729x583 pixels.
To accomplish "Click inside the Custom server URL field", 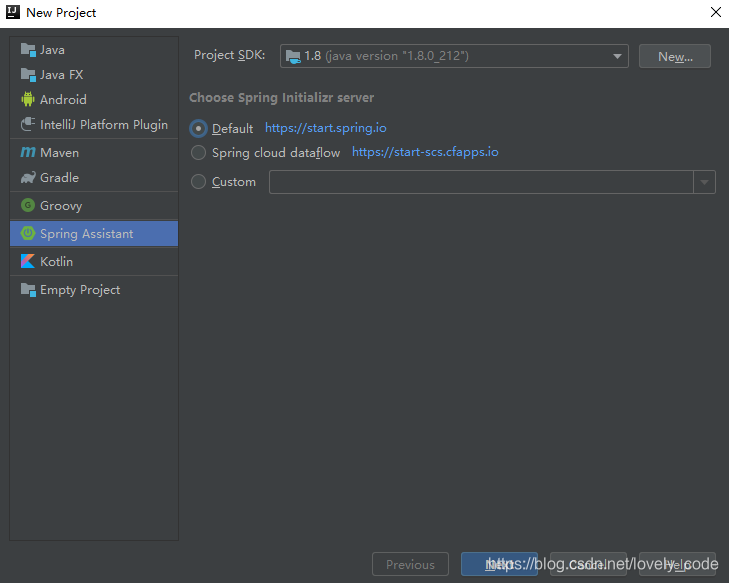I will point(481,182).
